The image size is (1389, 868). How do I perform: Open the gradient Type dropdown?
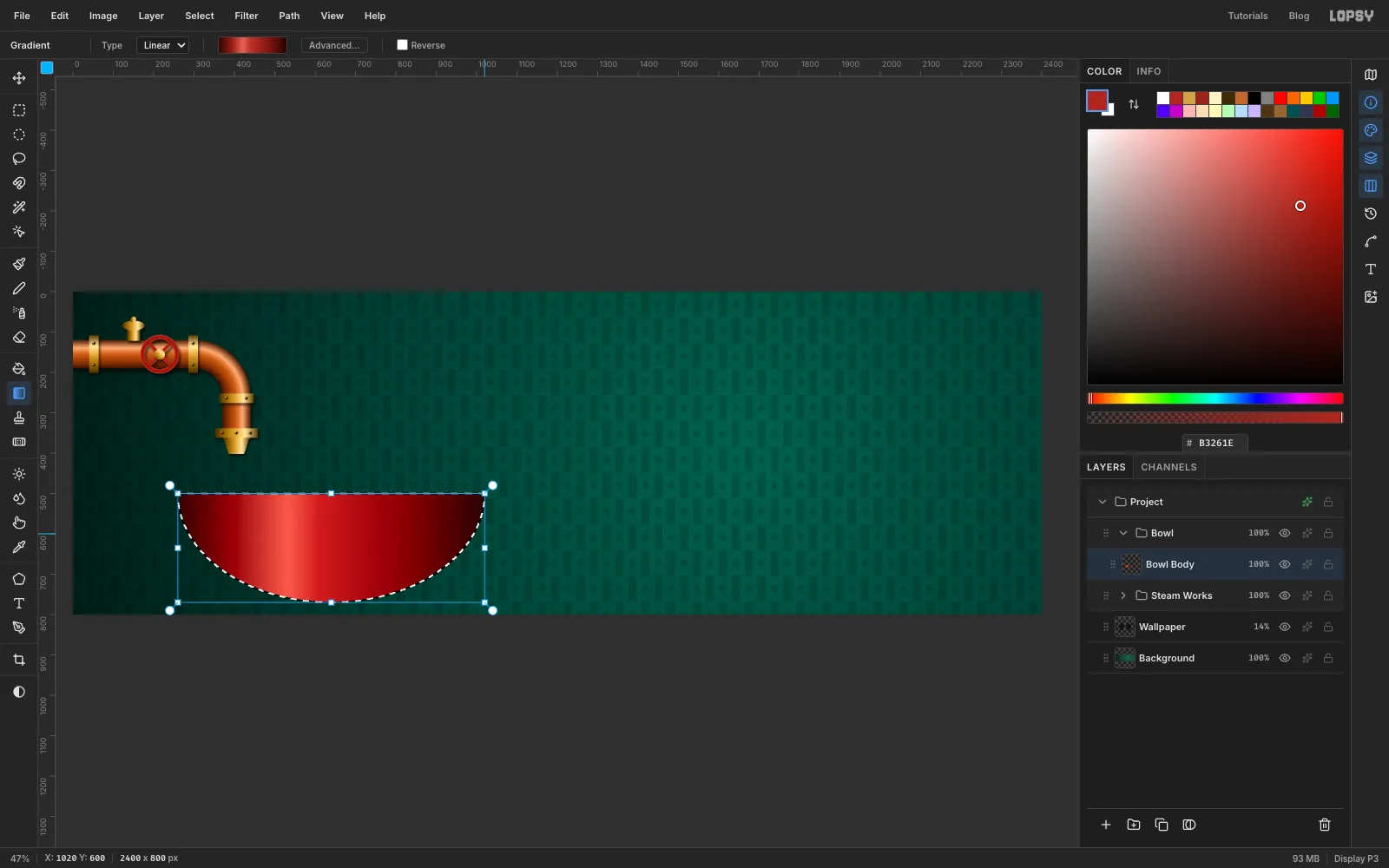coord(162,45)
